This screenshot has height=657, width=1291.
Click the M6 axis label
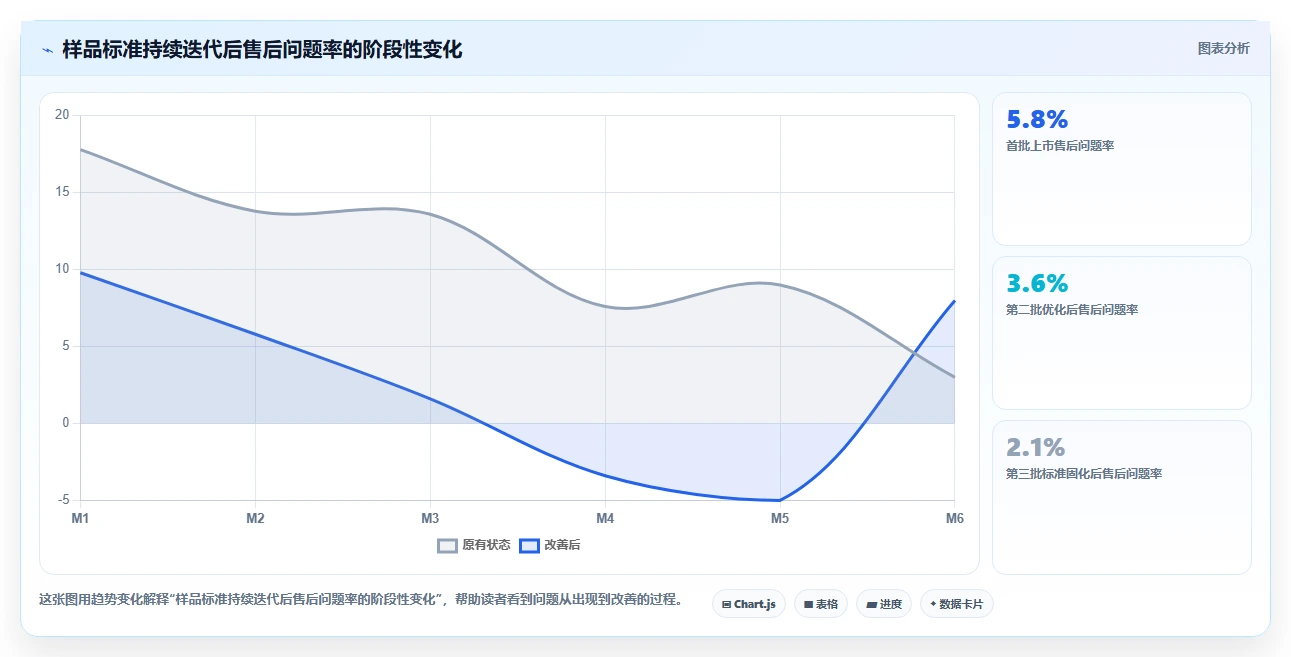(955, 518)
